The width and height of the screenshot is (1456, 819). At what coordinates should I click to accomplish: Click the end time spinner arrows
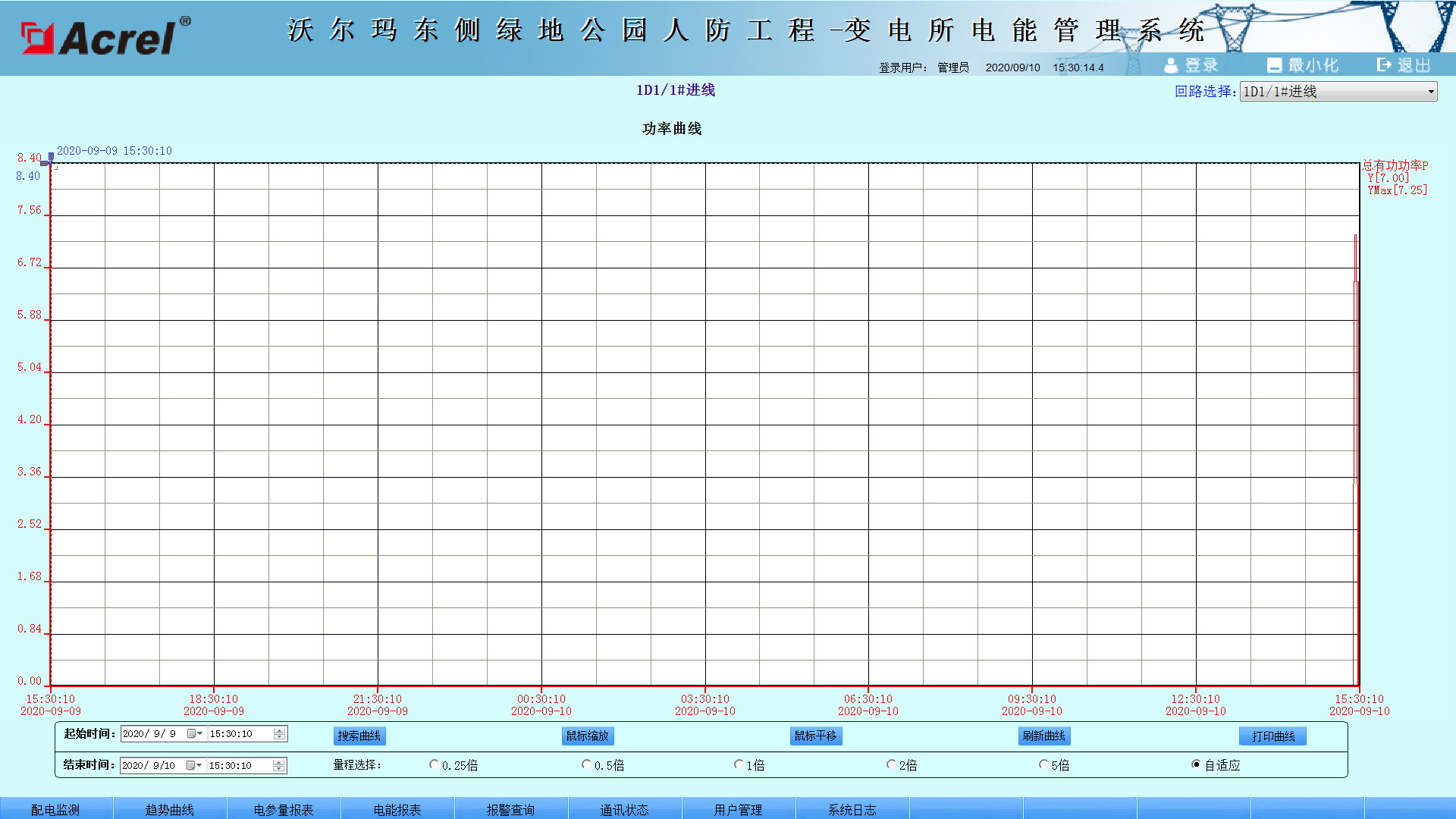point(279,766)
